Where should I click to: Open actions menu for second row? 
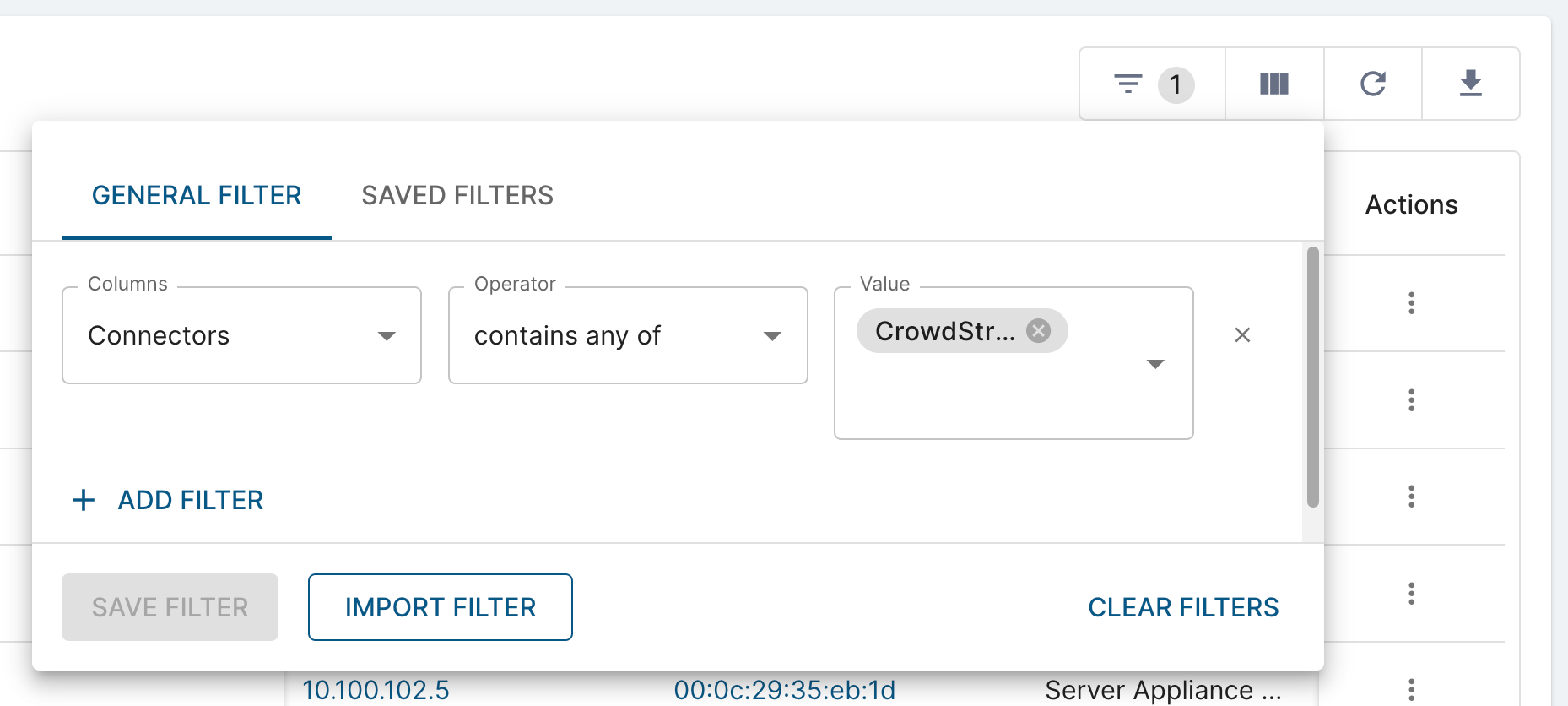1411,400
